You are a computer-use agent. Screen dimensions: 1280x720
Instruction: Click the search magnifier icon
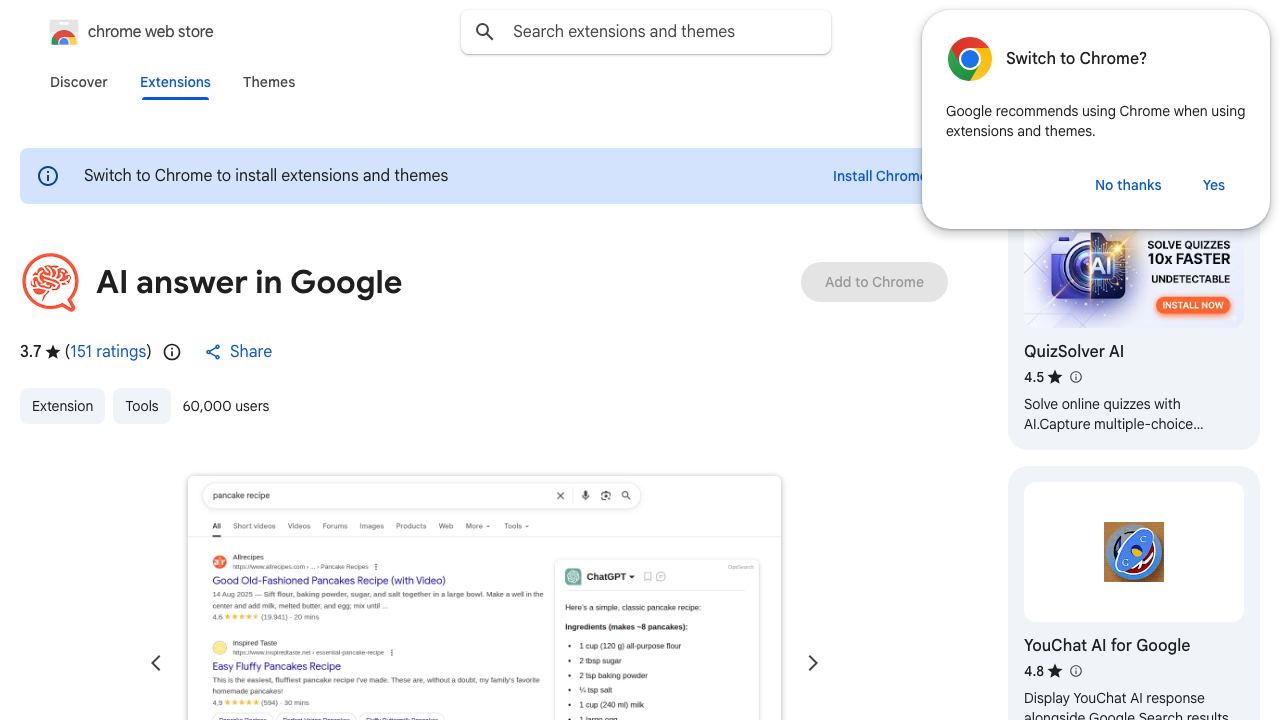485,32
